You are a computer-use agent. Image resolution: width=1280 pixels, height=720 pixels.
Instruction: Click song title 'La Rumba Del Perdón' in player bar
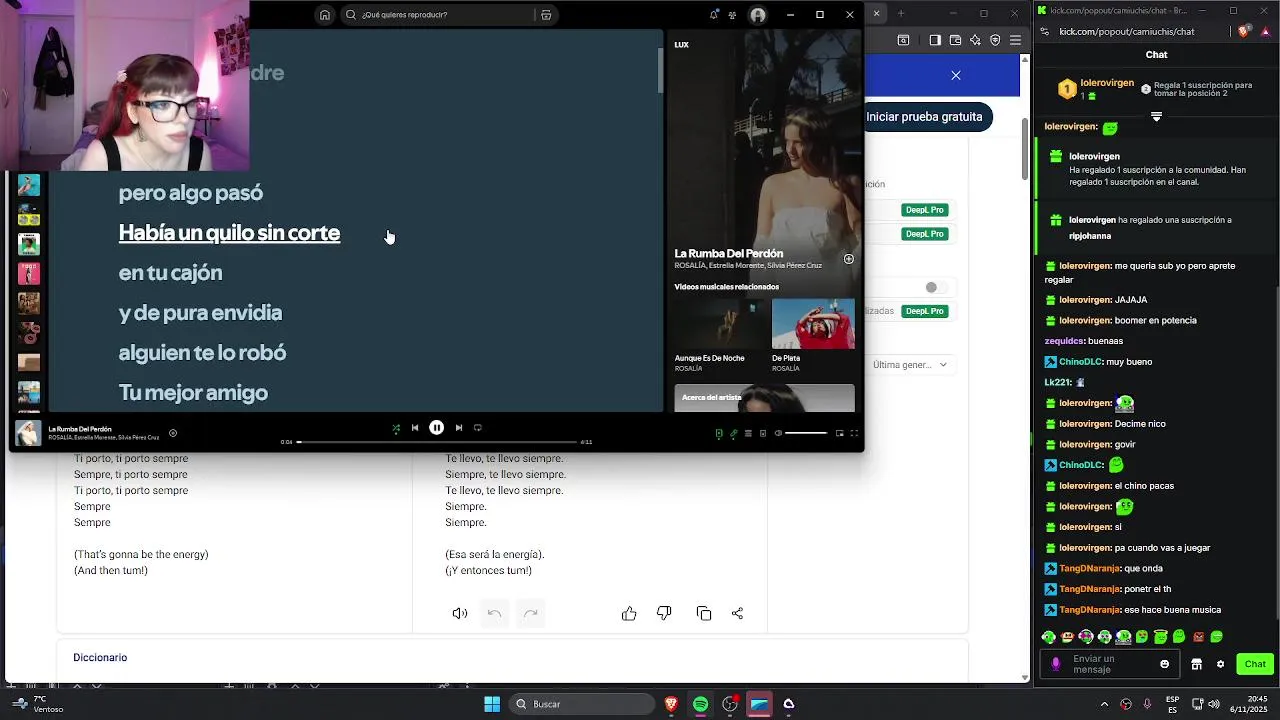coord(80,429)
